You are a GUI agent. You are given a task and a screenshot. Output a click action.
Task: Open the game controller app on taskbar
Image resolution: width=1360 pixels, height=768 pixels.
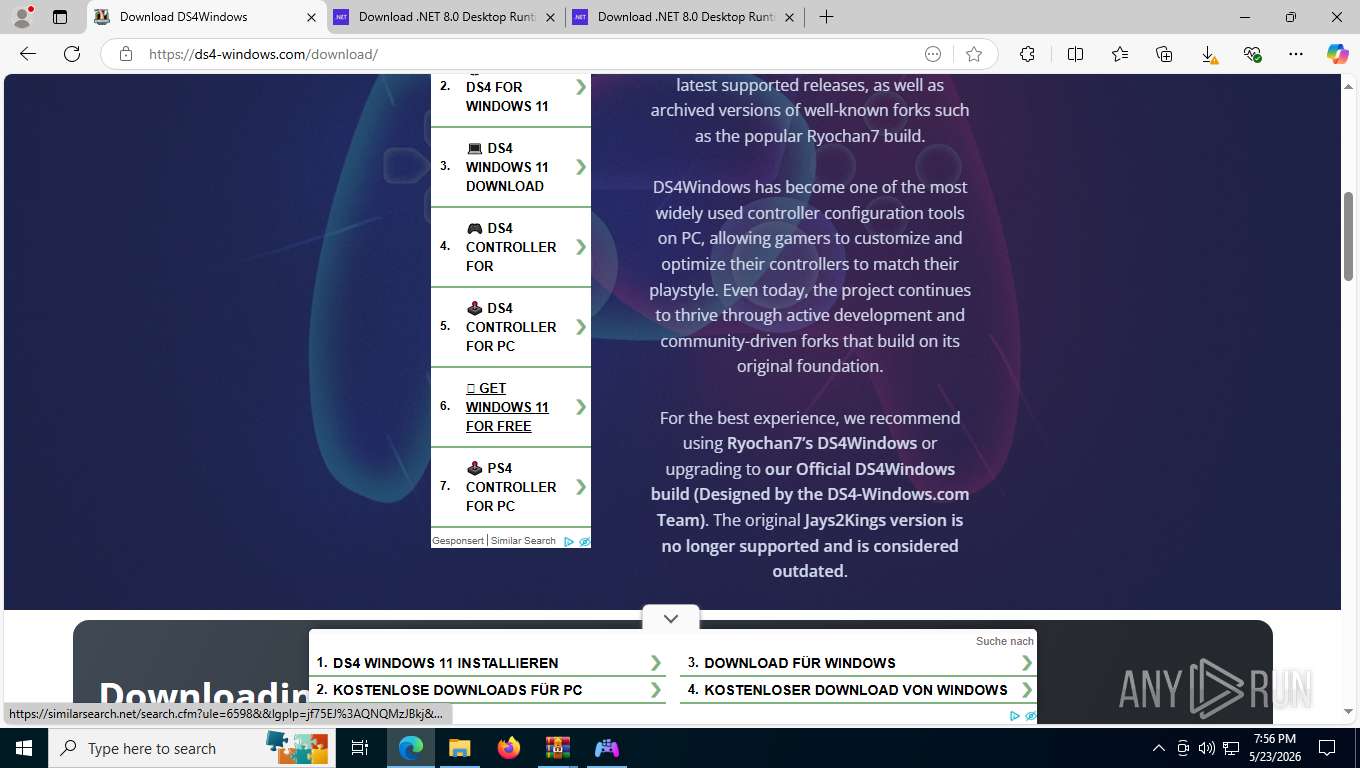click(x=606, y=748)
